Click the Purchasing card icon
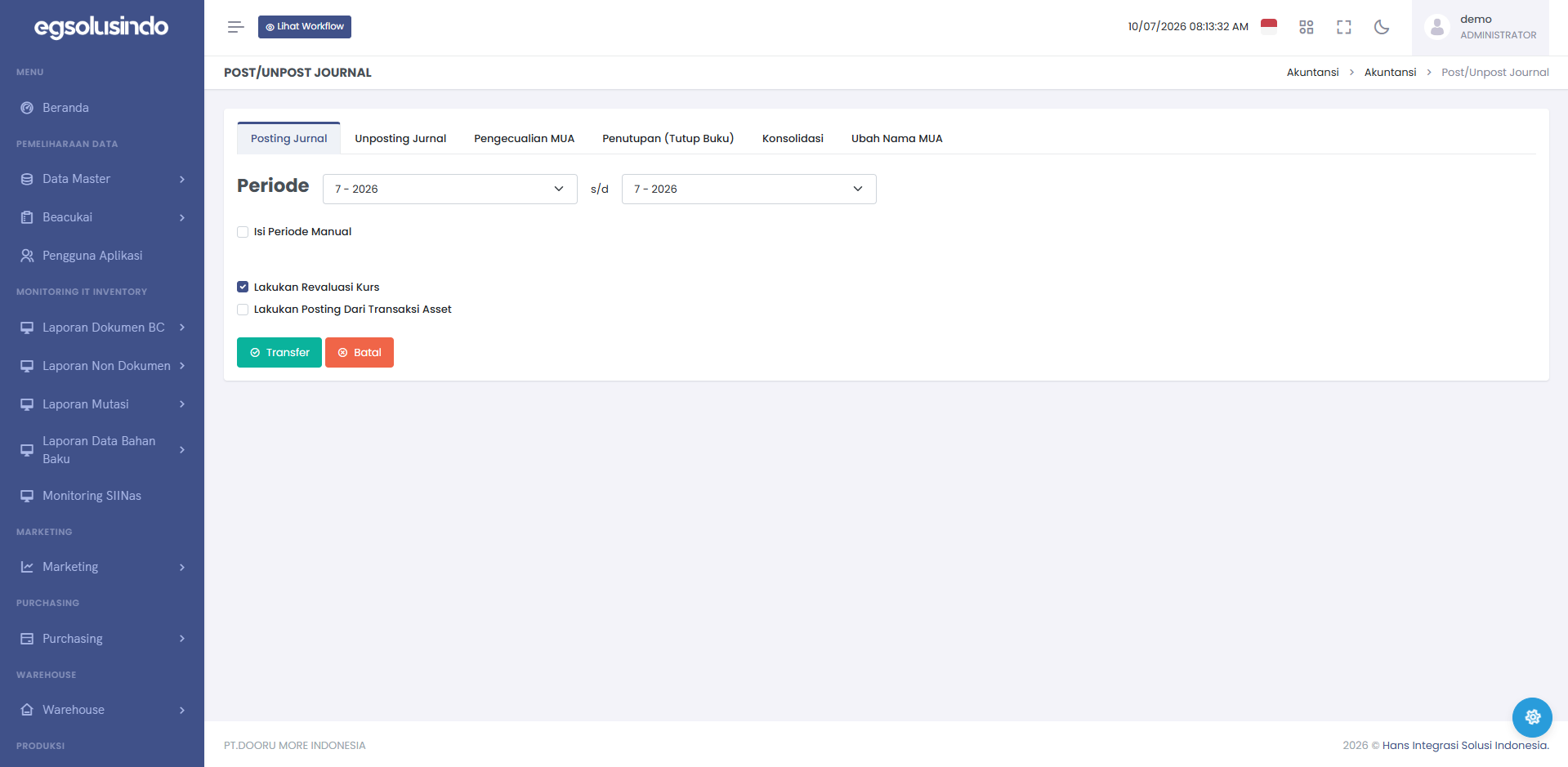 [27, 639]
